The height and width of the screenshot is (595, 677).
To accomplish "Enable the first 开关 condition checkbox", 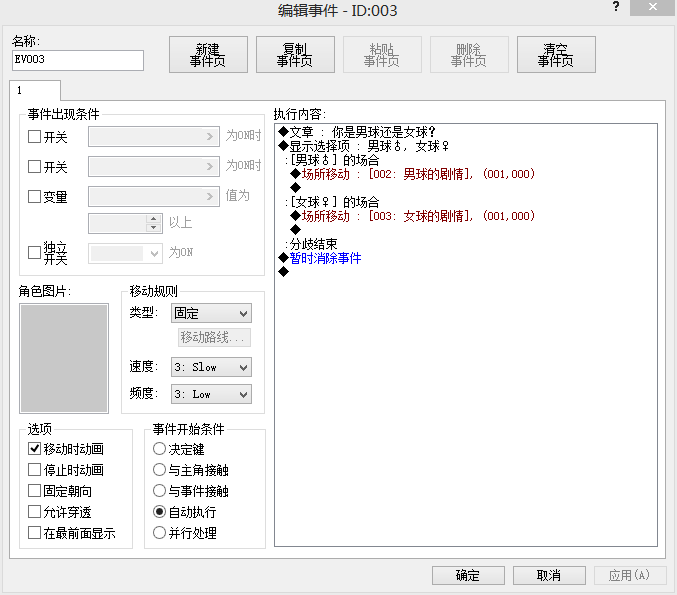I will [34, 136].
